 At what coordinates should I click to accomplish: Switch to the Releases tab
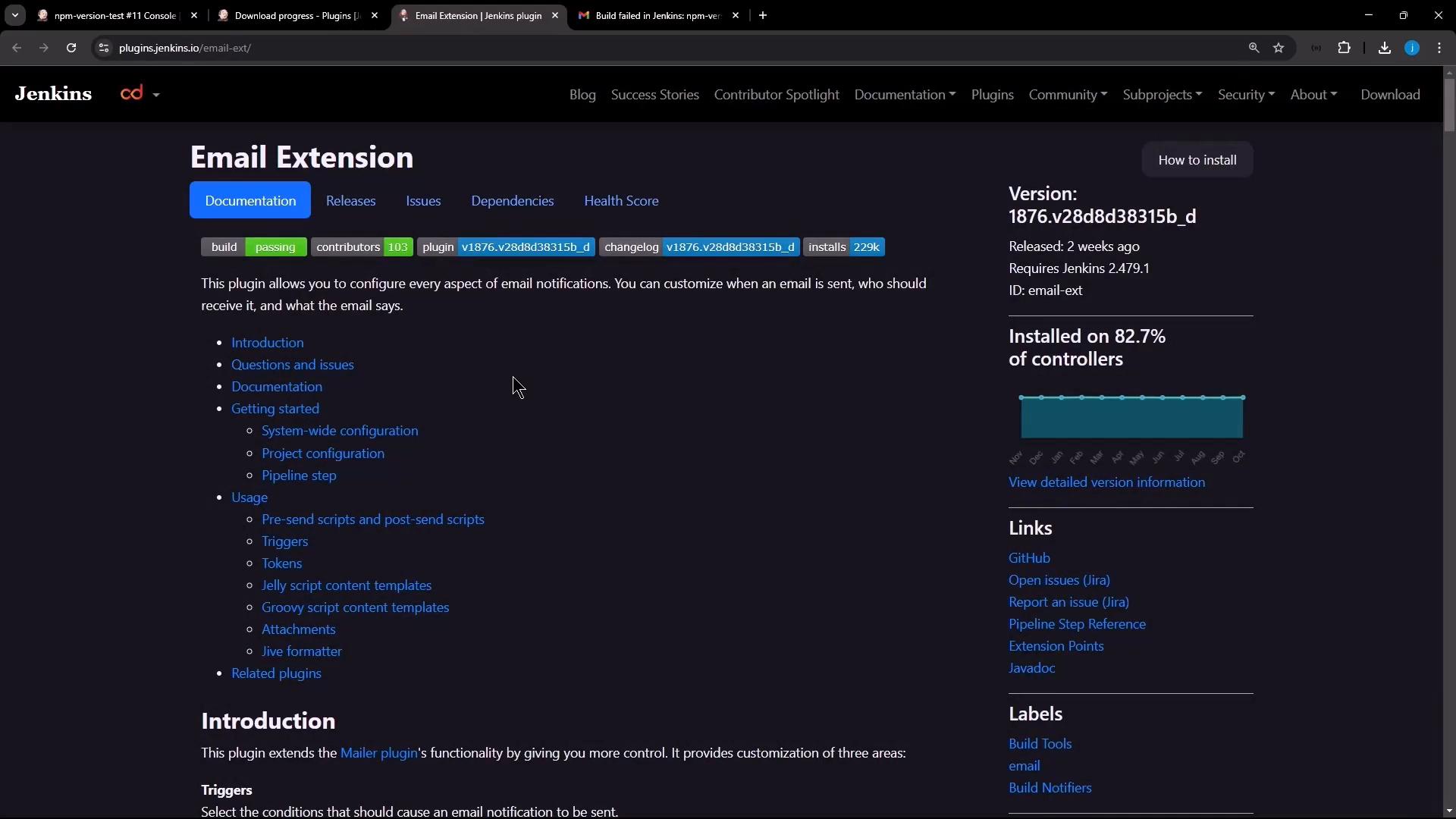[x=350, y=201]
